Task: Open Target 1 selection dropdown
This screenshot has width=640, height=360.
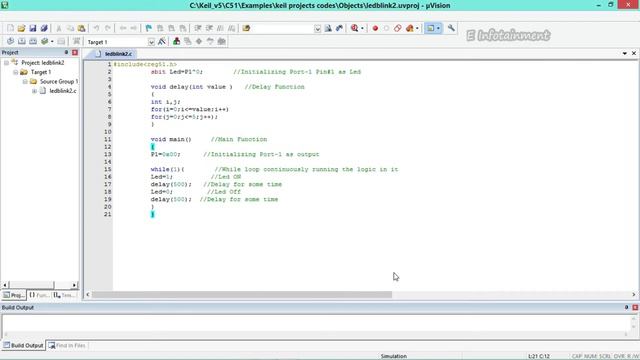Action: click(151, 42)
